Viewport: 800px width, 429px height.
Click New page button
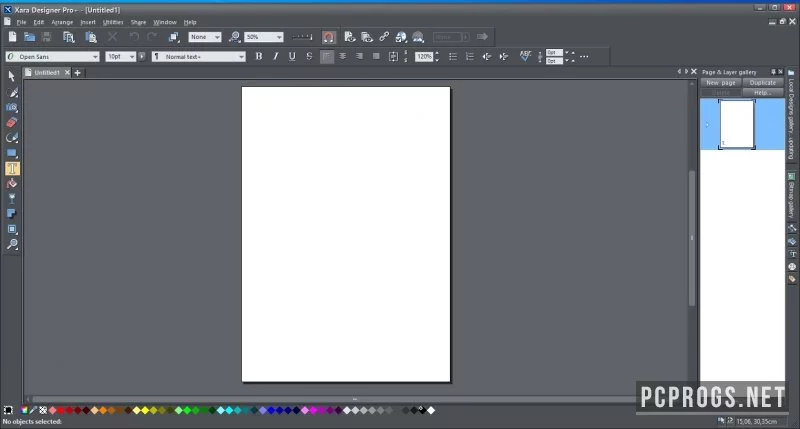721,83
